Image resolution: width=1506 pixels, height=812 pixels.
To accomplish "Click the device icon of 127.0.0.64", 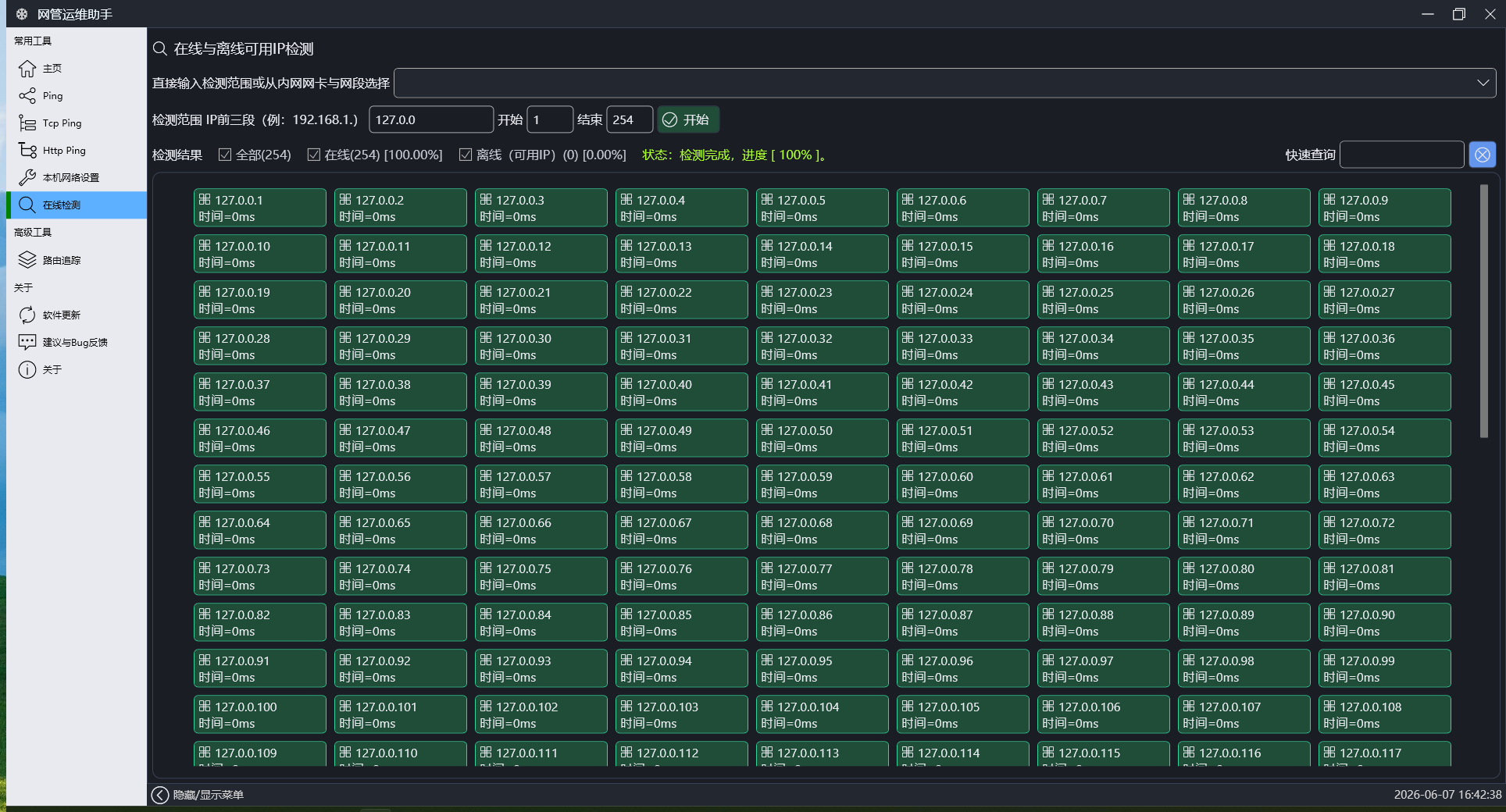I will point(205,522).
